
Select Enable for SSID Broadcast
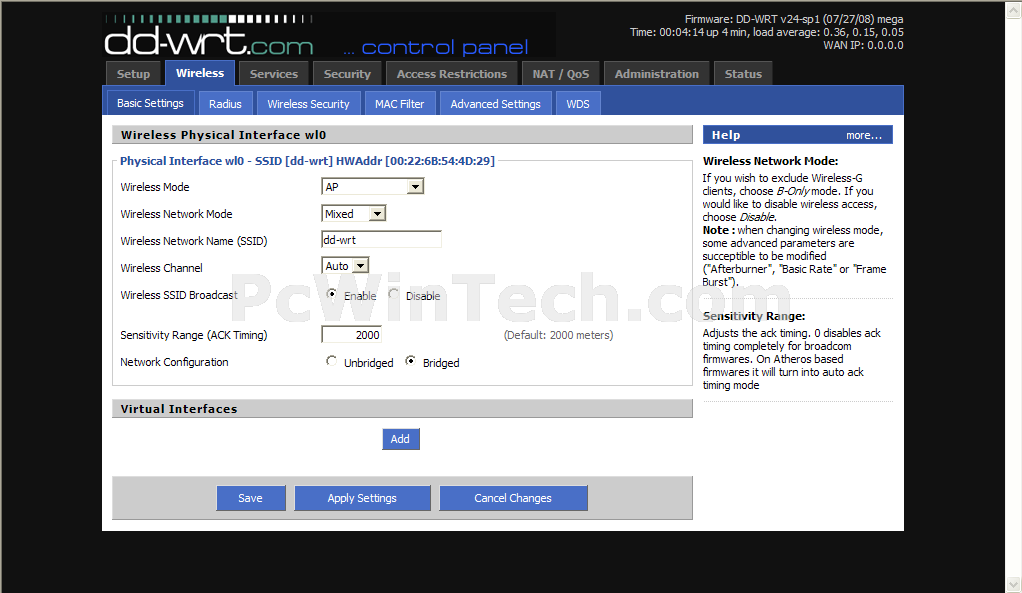(x=332, y=295)
